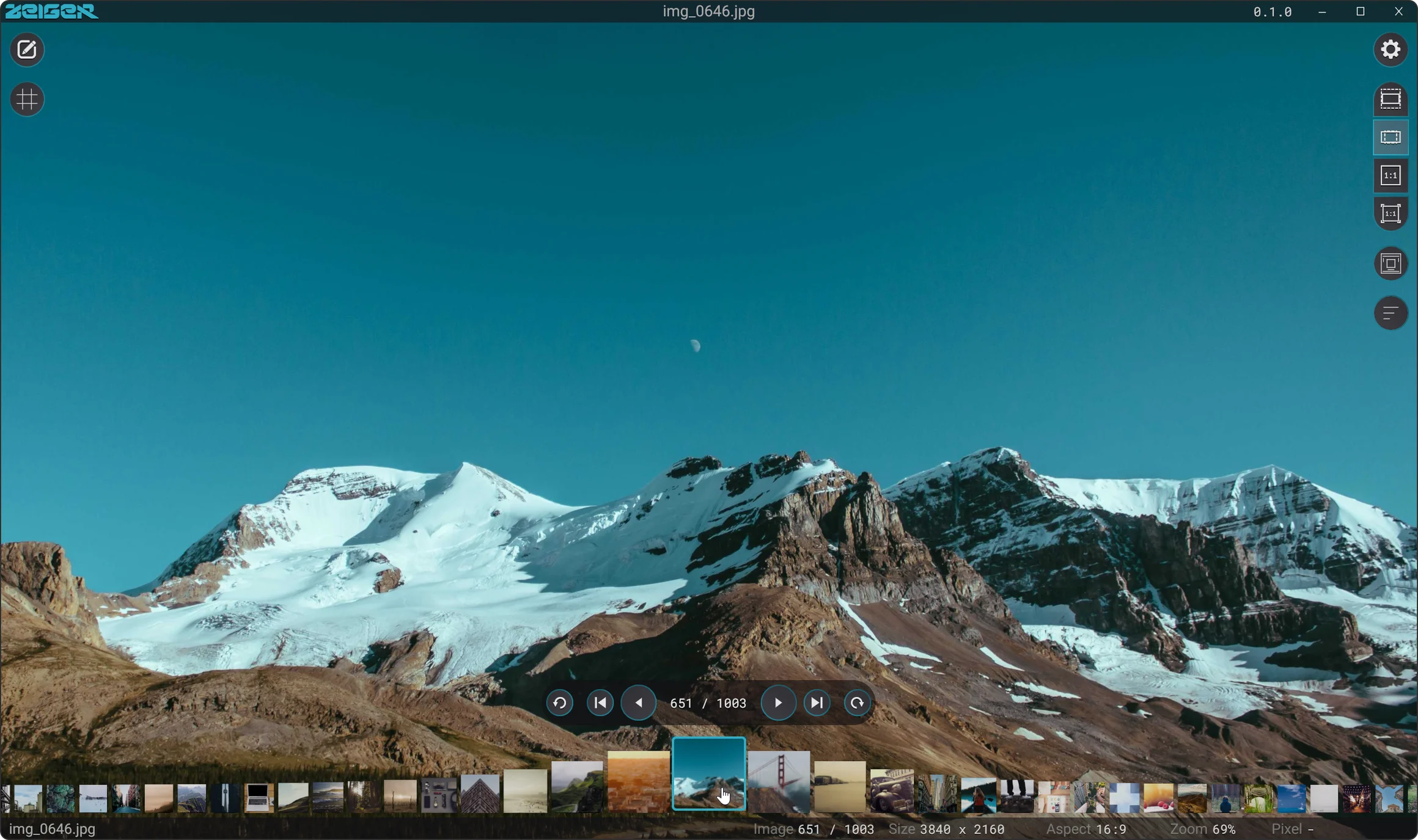The width and height of the screenshot is (1418, 840).
Task: Toggle the grid overlay icon
Action: coord(27,99)
